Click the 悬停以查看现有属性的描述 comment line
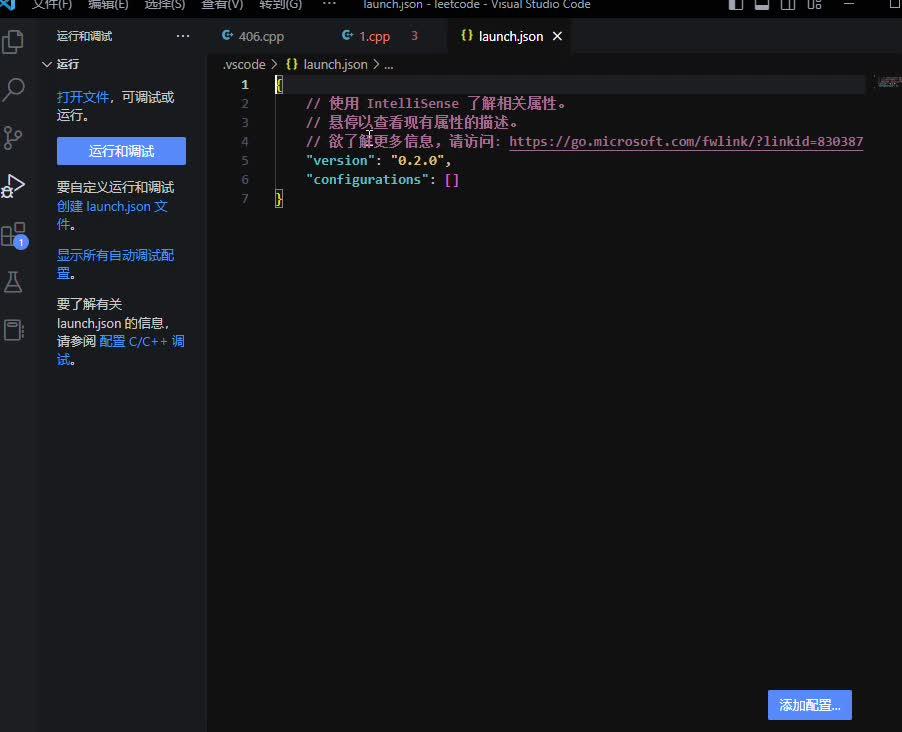The height and width of the screenshot is (732, 902). 412,123
